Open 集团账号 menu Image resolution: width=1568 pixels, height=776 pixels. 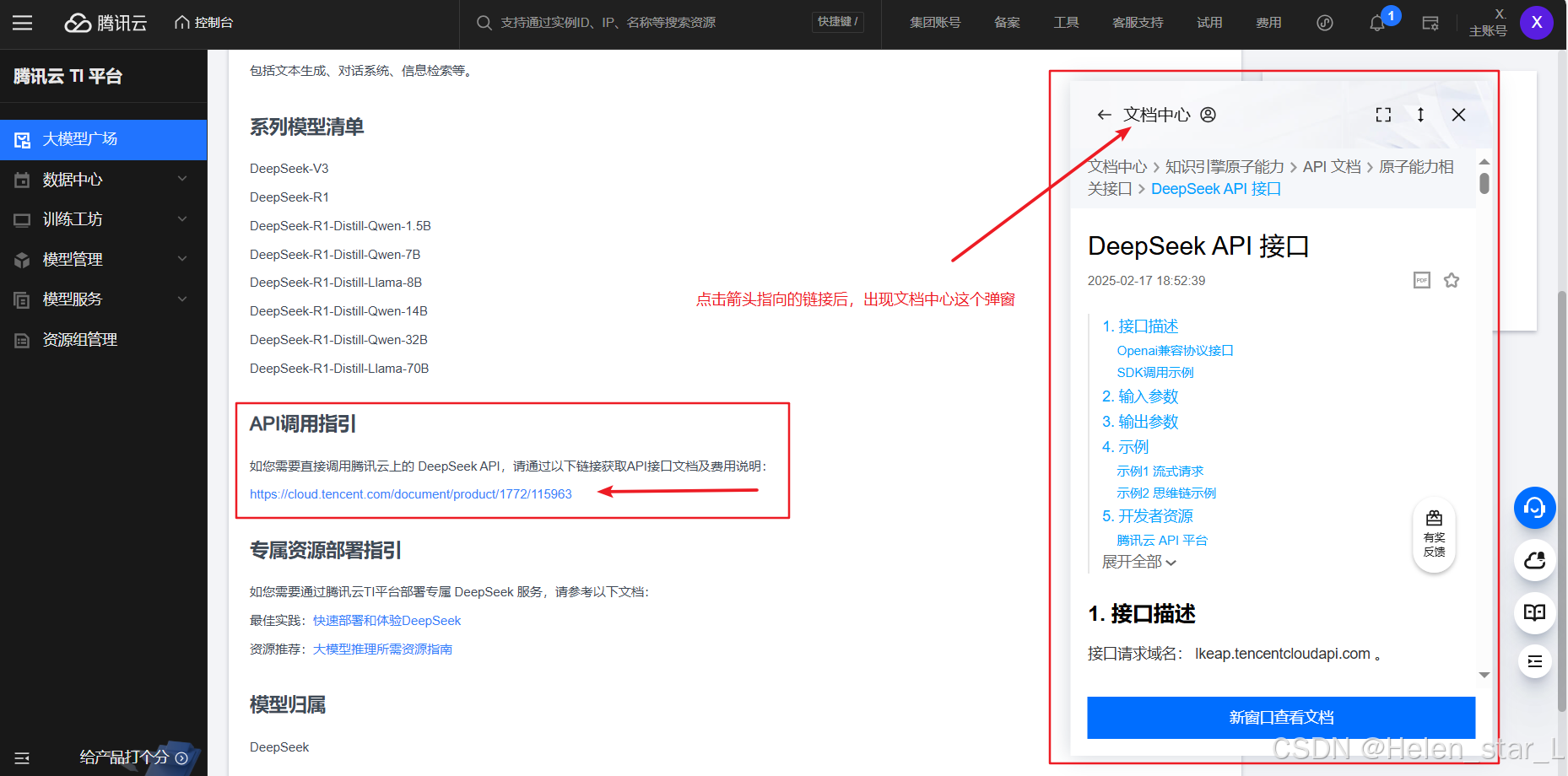[935, 23]
